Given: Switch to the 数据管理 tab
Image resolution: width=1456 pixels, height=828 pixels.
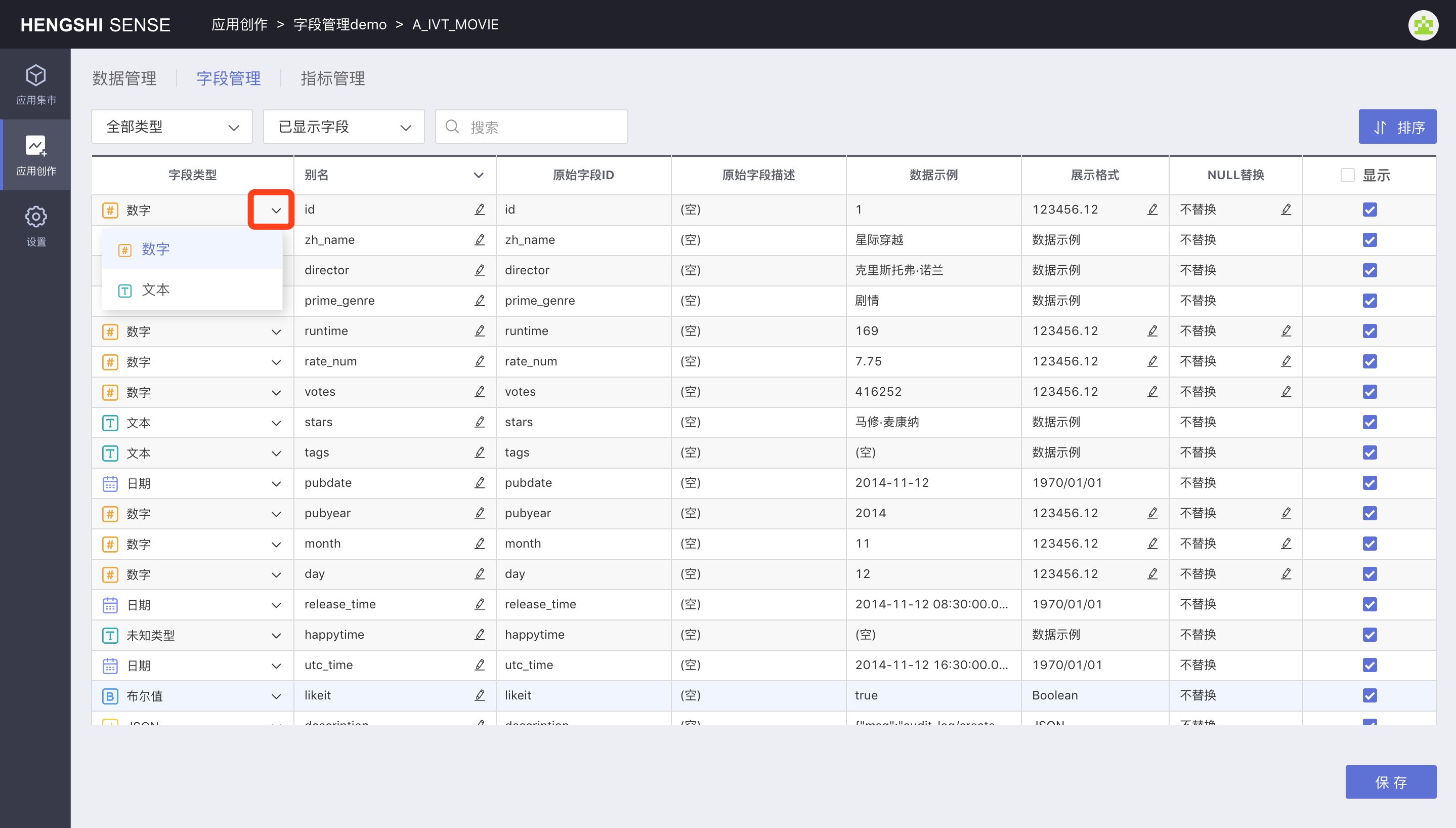Looking at the screenshot, I should 124,78.
